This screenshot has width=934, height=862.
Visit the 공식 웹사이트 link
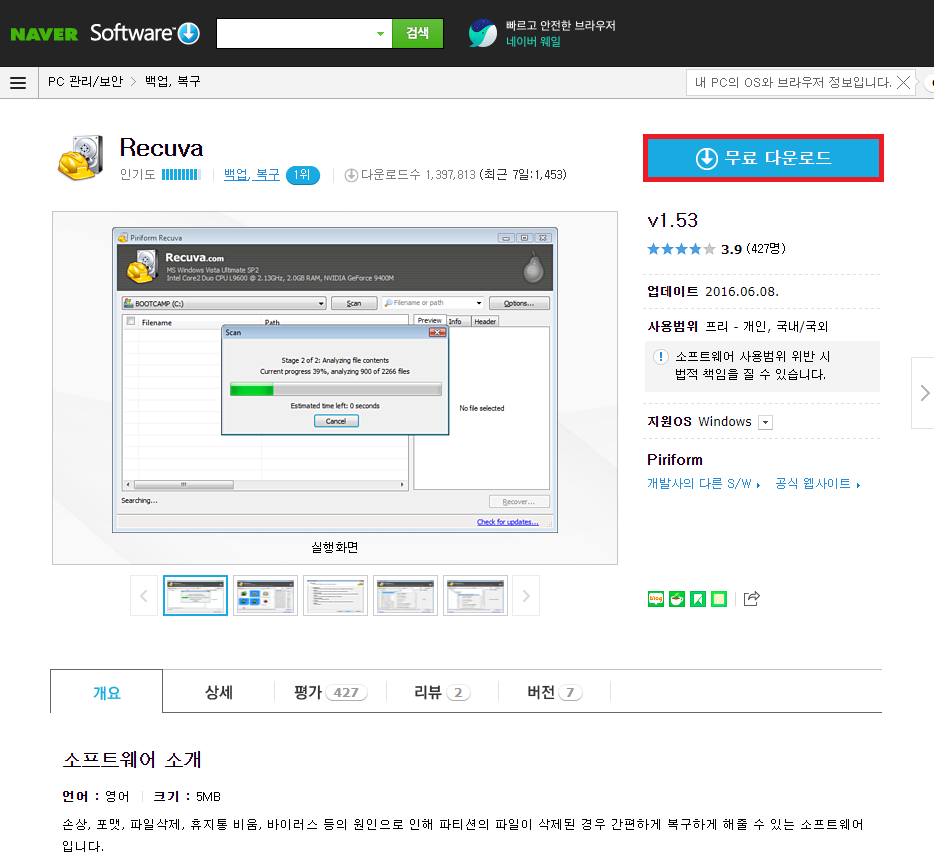[x=817, y=484]
